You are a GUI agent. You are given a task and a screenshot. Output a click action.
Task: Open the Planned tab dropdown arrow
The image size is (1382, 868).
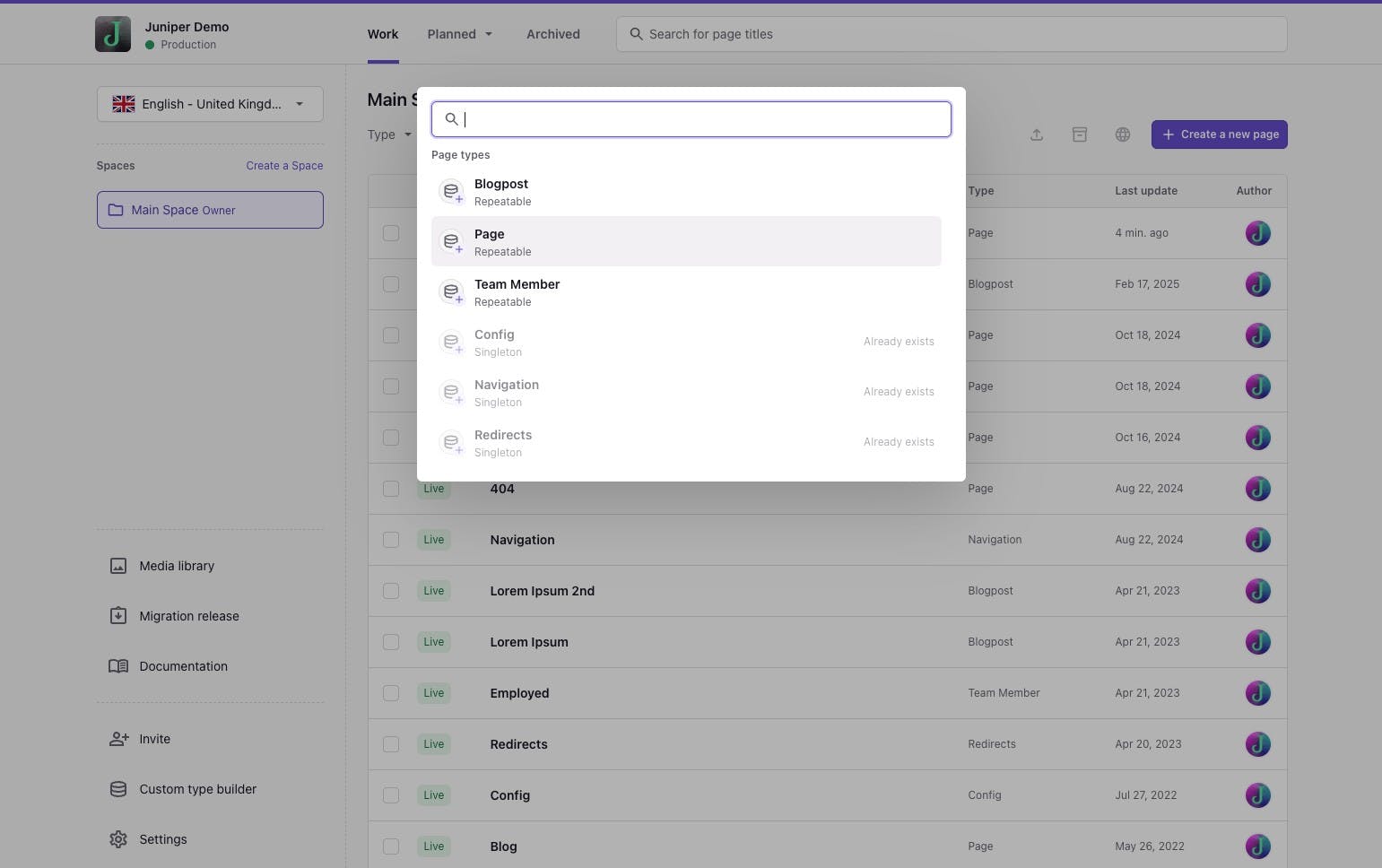(489, 34)
